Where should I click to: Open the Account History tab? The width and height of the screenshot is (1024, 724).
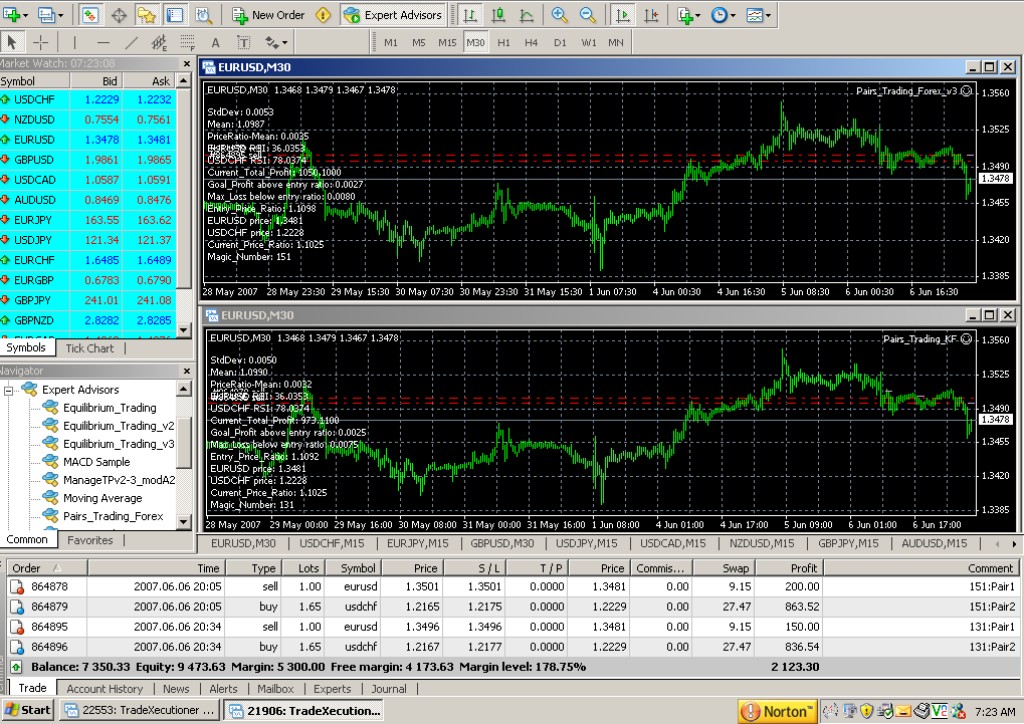pyautogui.click(x=104, y=689)
